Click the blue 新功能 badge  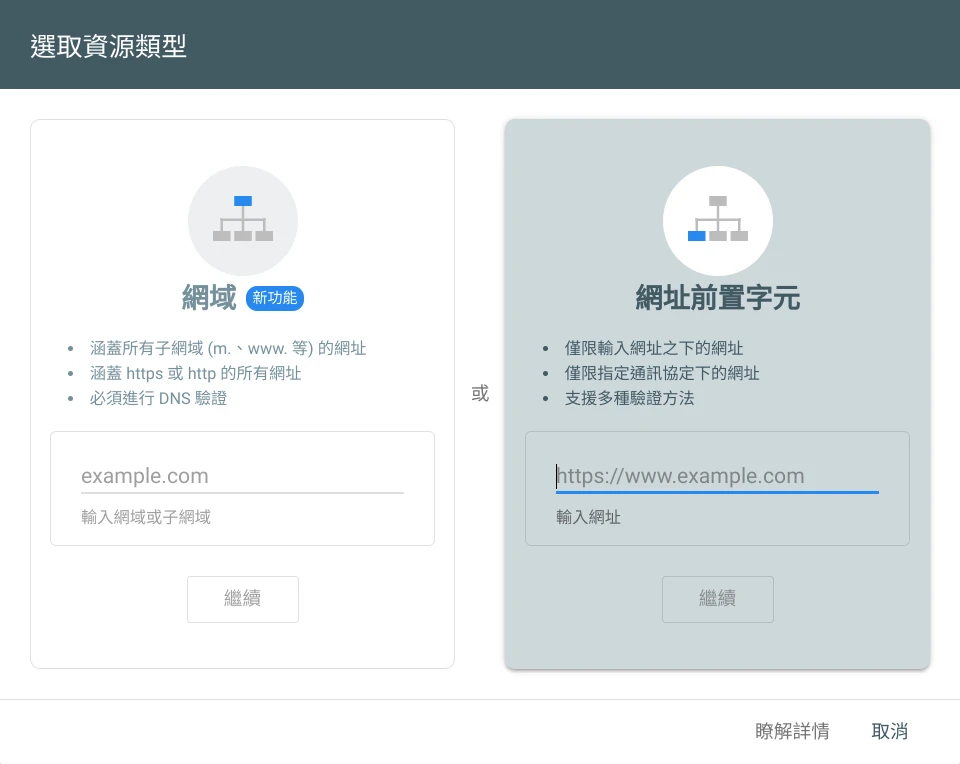[x=274, y=298]
